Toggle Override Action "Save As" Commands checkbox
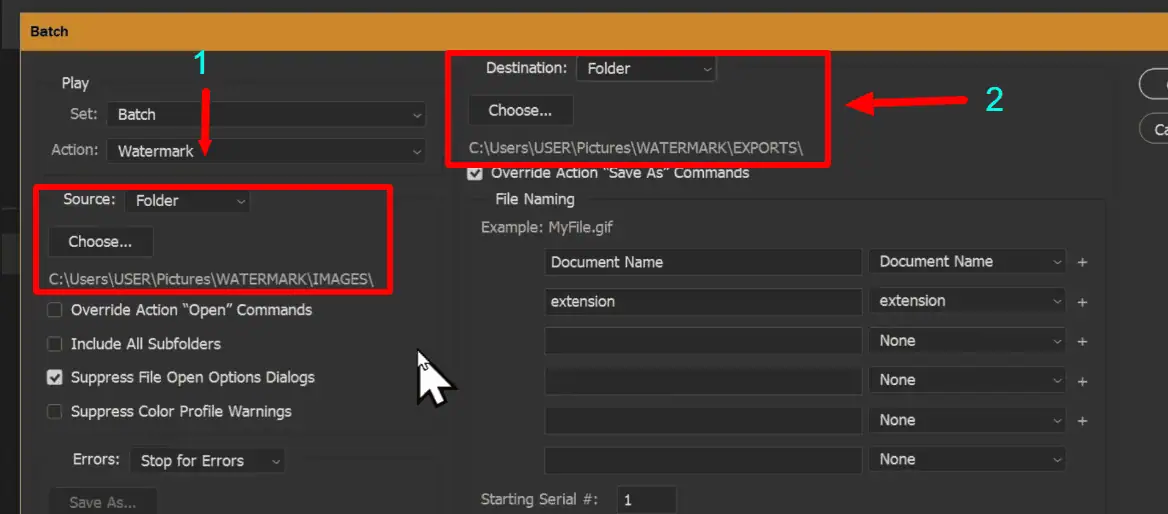 [x=475, y=173]
